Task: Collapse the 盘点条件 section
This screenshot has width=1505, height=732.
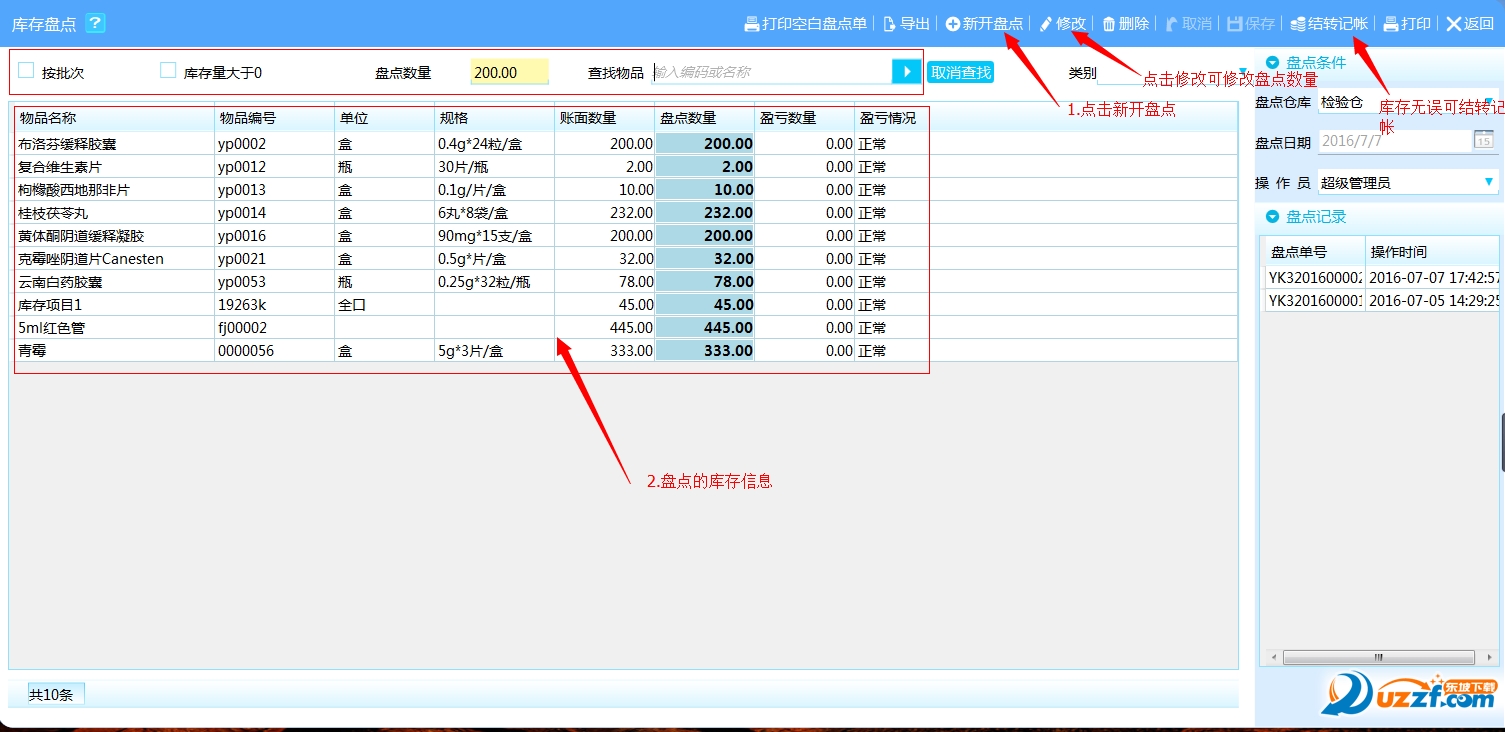Action: (x=1272, y=62)
